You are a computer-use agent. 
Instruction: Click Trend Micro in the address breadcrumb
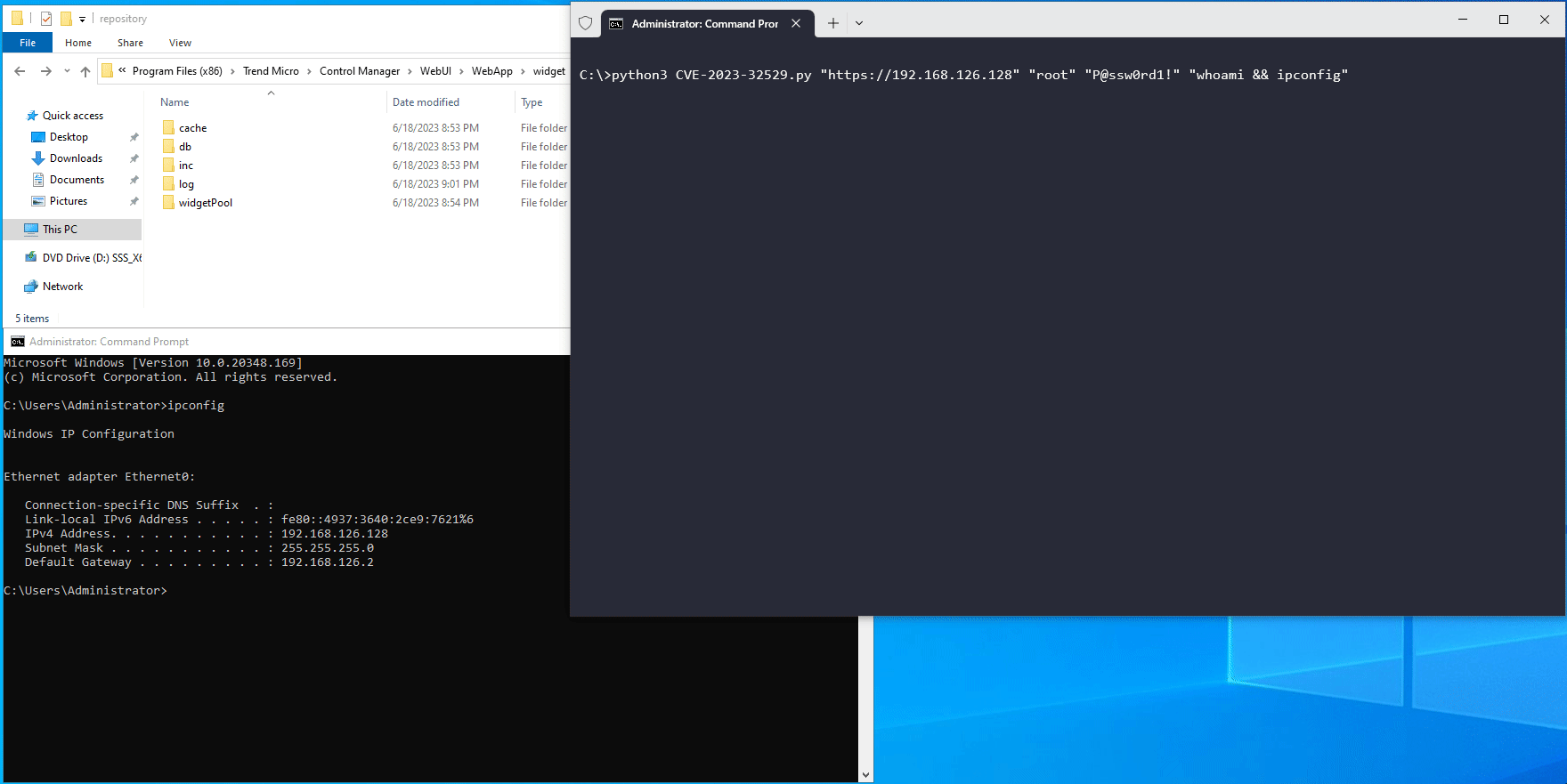click(271, 71)
